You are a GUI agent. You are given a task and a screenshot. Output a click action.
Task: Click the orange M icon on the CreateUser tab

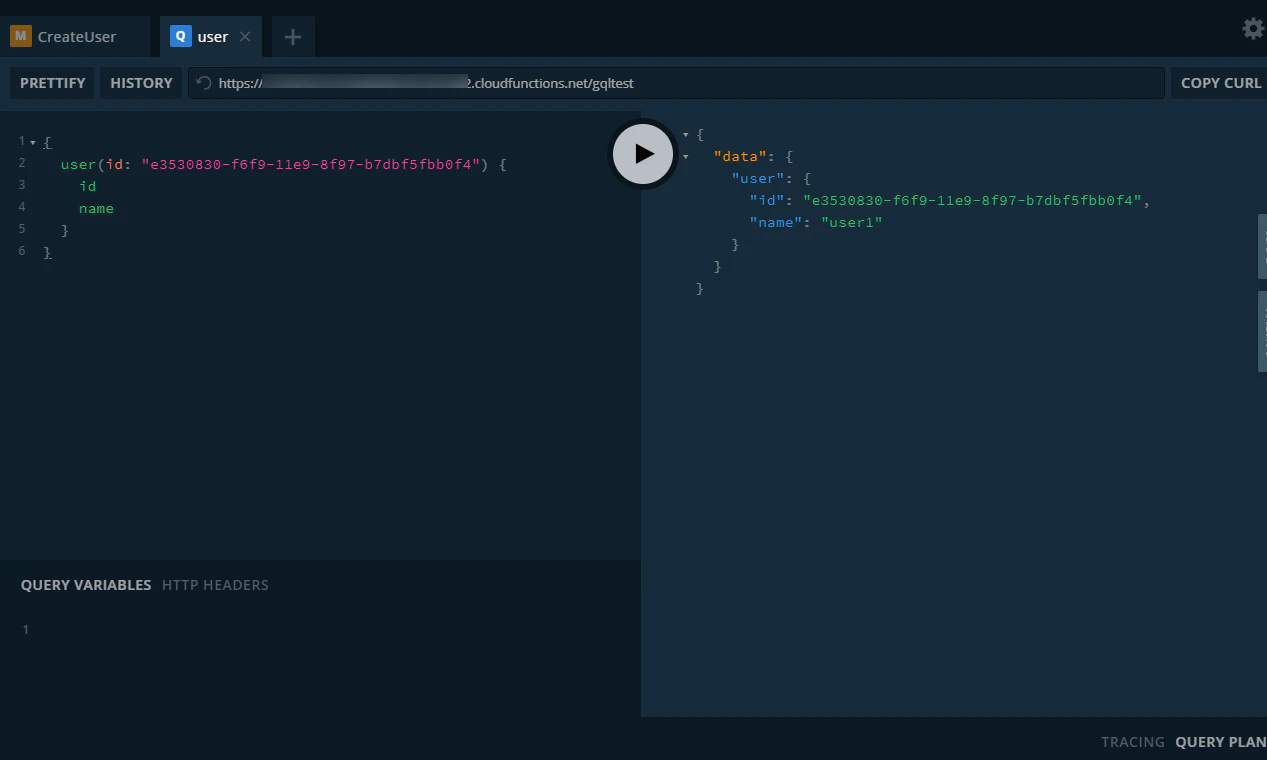click(x=21, y=37)
